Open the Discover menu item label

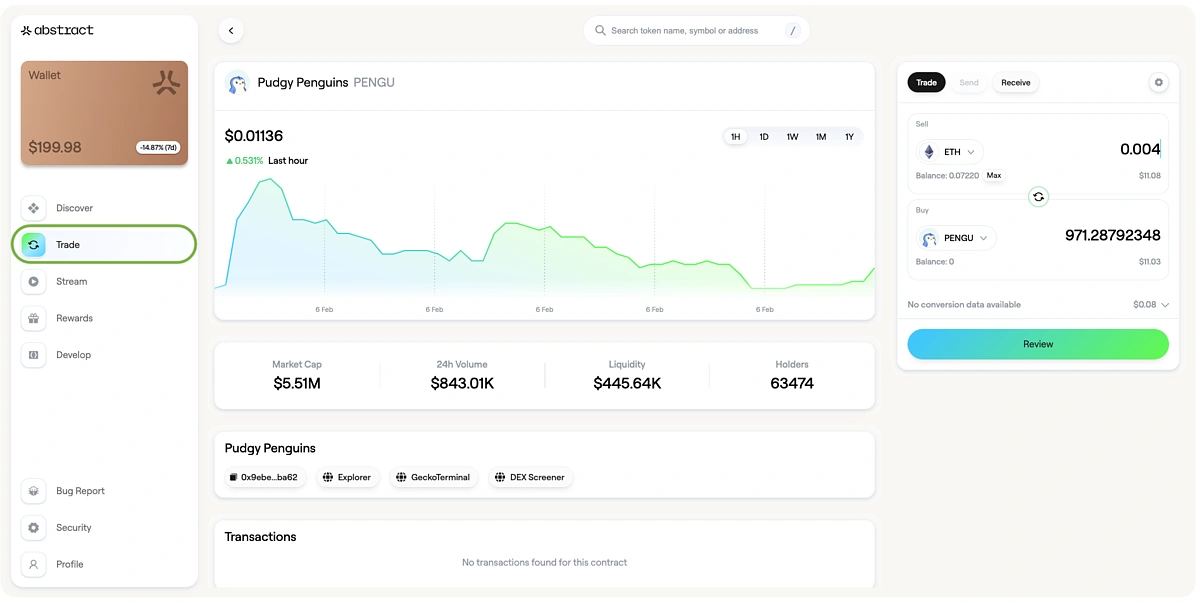74,208
